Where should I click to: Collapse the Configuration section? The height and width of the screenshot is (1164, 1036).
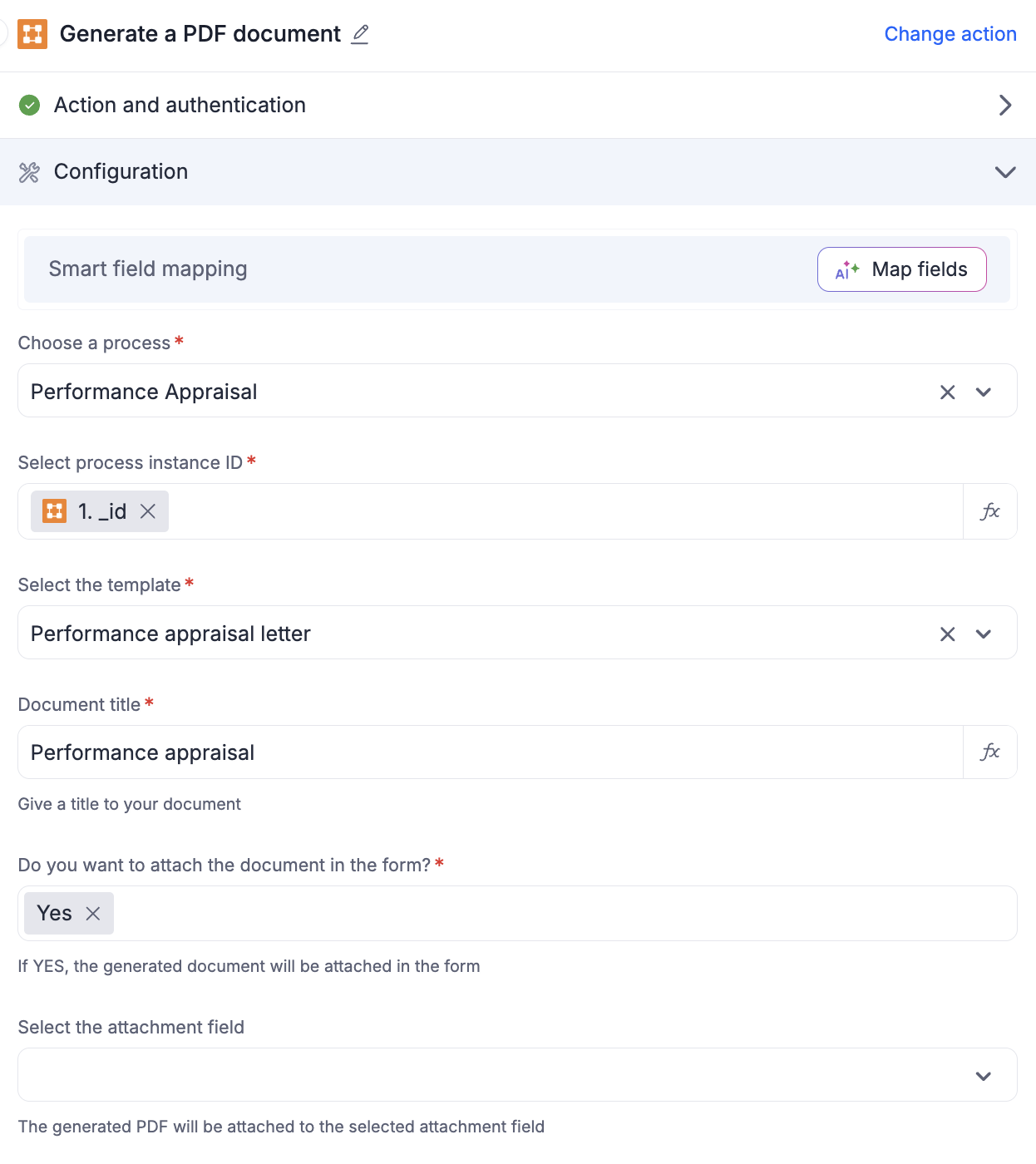pyautogui.click(x=1004, y=172)
